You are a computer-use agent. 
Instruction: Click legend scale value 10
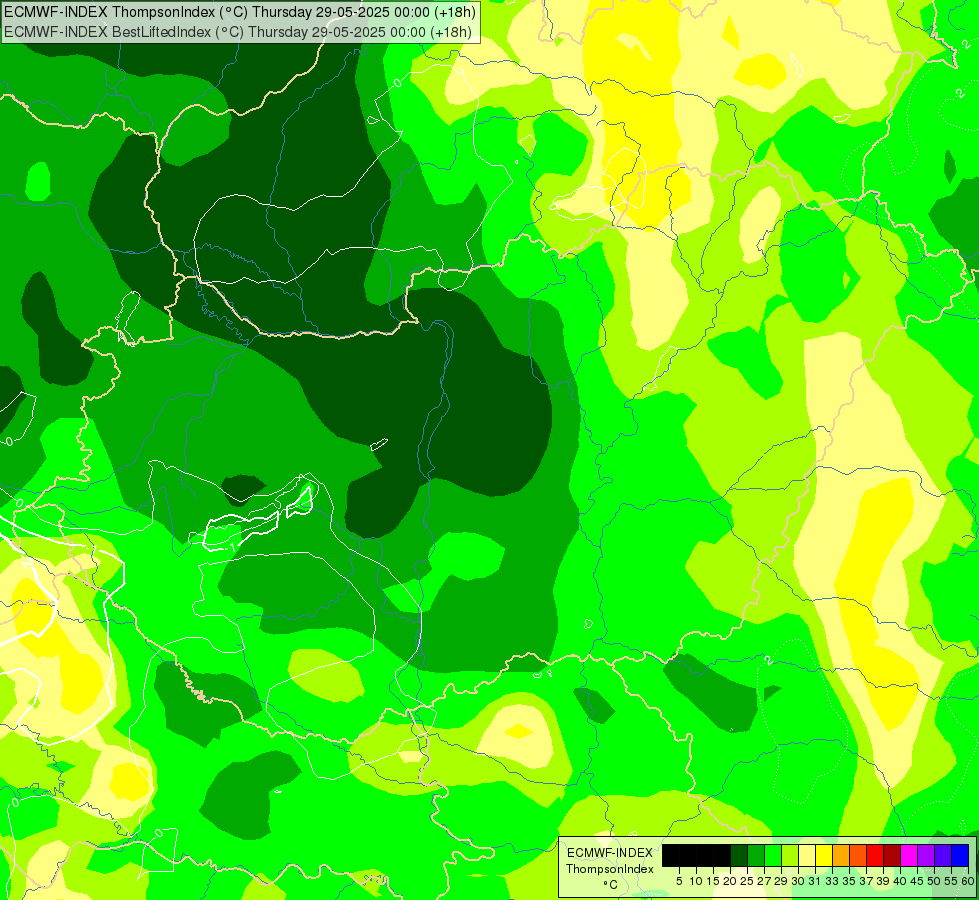(696, 881)
